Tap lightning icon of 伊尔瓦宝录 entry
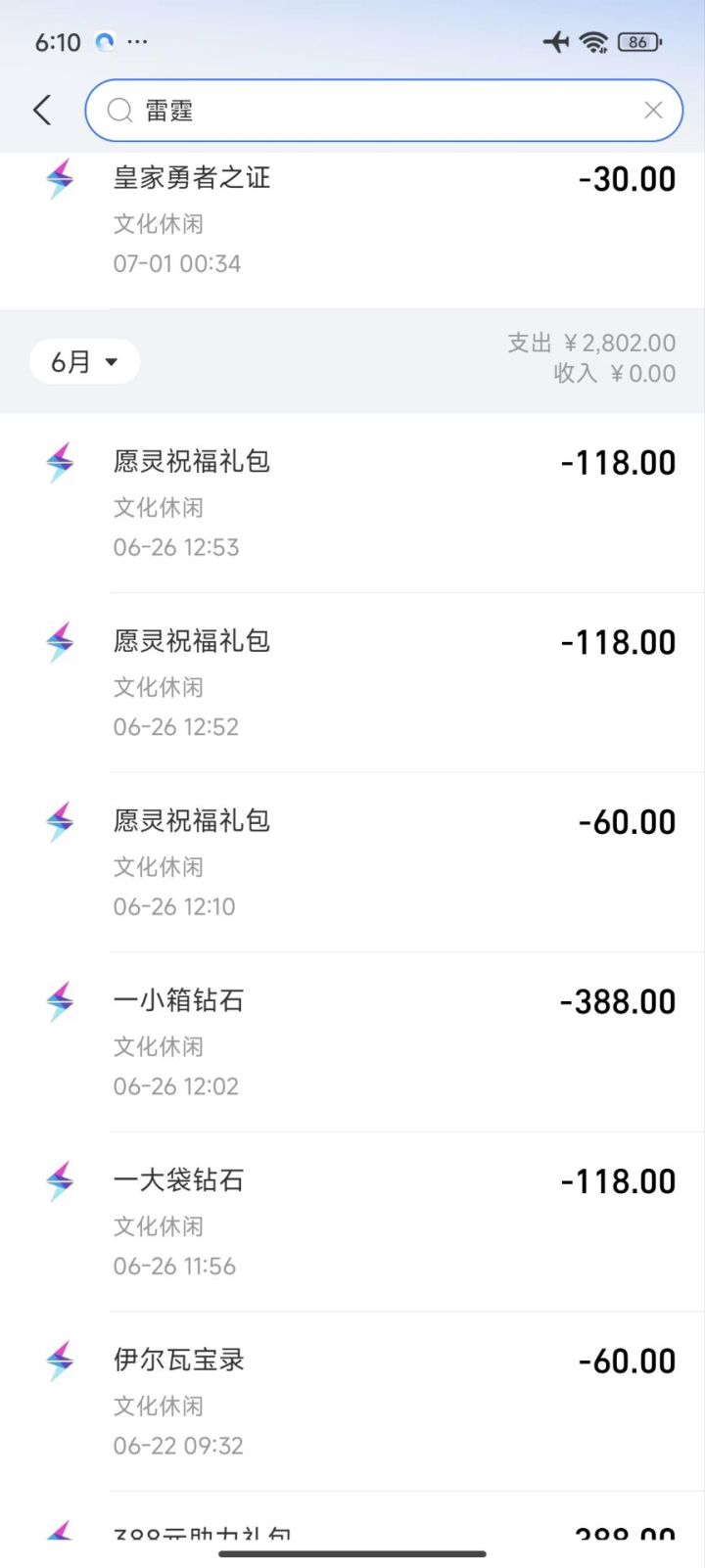Viewport: 705px width, 1568px height. (x=60, y=1361)
